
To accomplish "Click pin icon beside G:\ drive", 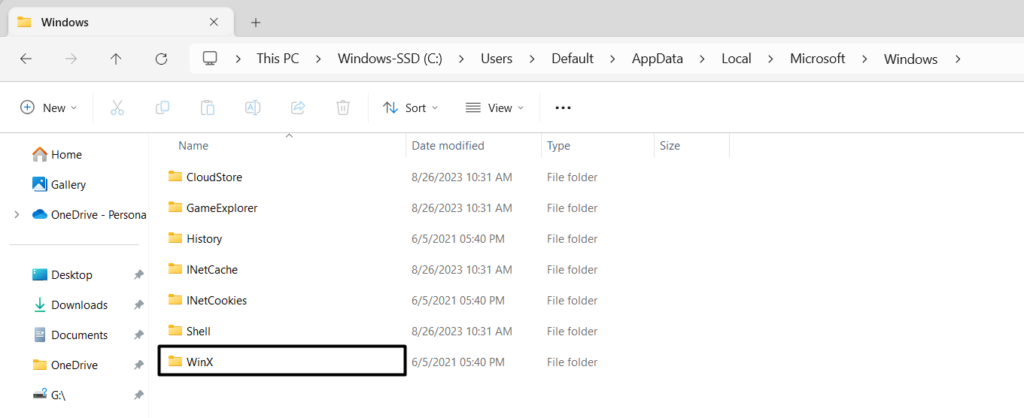I will point(138,395).
